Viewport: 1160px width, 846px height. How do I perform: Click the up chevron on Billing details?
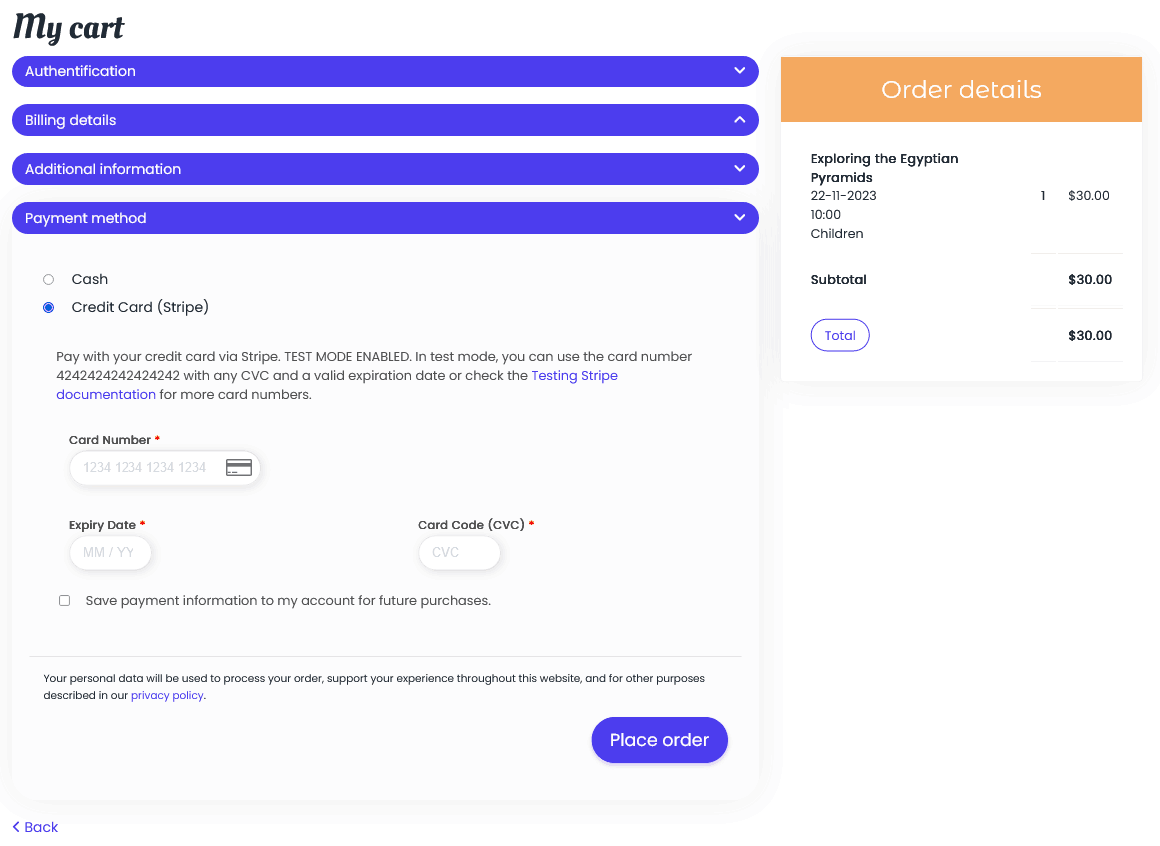[739, 120]
